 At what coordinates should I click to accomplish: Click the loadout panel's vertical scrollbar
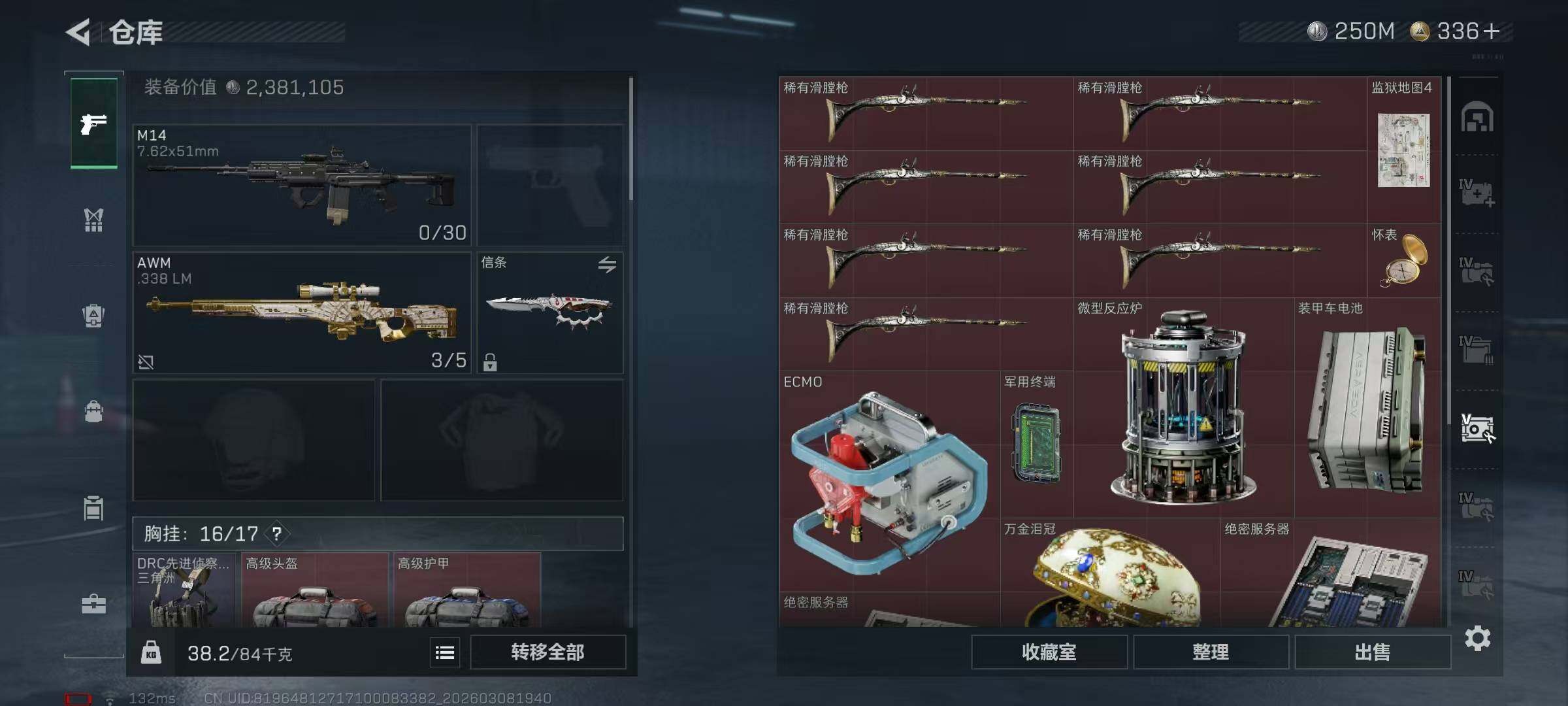click(631, 139)
